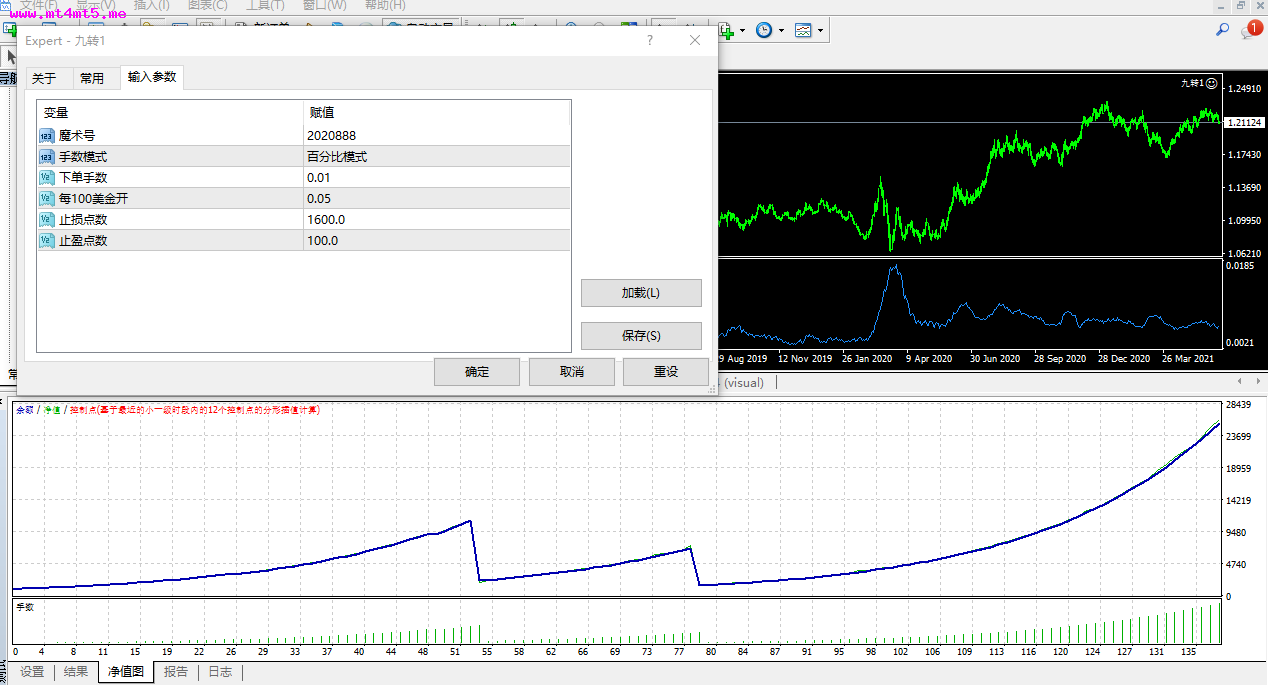
Task: Click the chart tabs scroll-left arrow
Action: [1241, 381]
